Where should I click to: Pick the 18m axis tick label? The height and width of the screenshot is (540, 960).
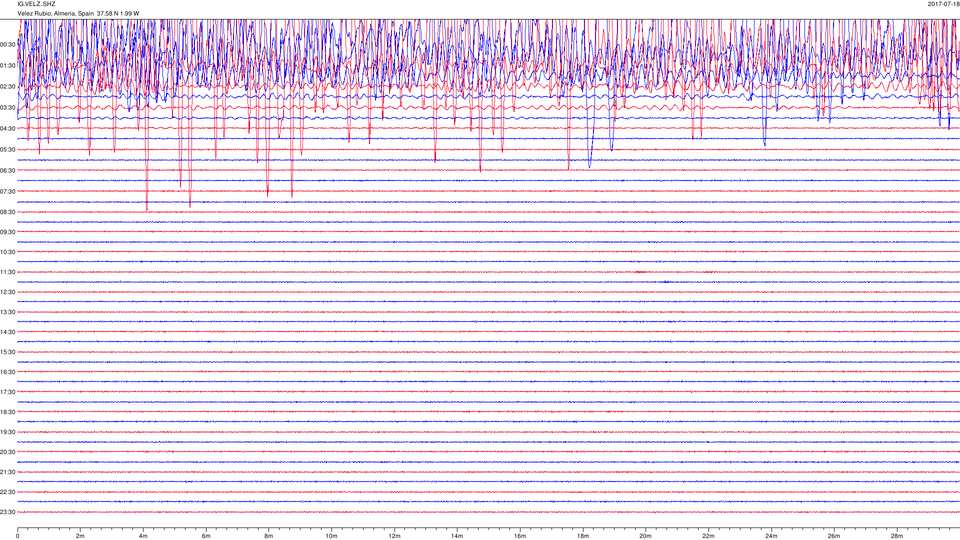pos(582,536)
